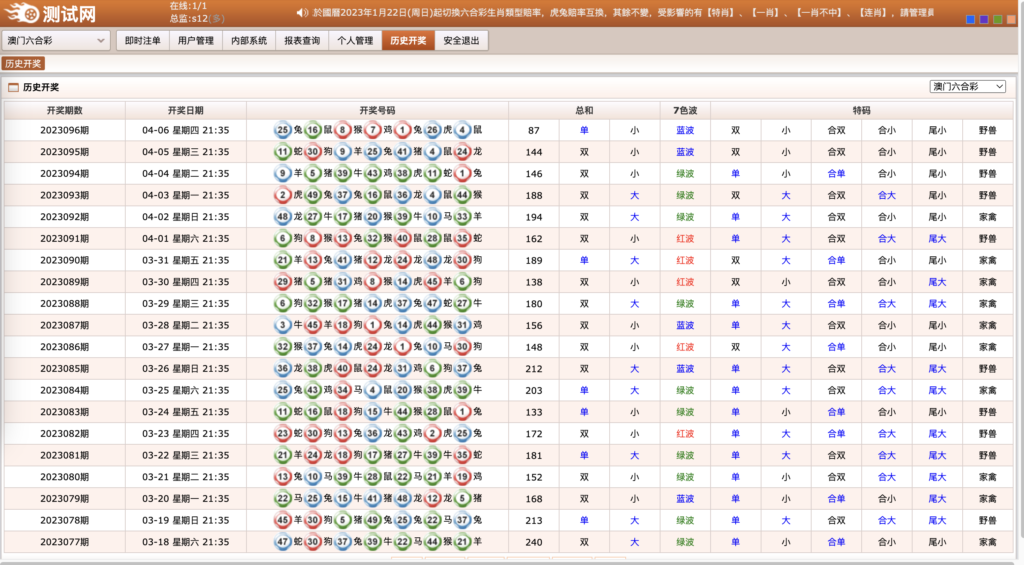Click the 安全退出 logout button
The width and height of the screenshot is (1024, 565).
pyautogui.click(x=461, y=41)
